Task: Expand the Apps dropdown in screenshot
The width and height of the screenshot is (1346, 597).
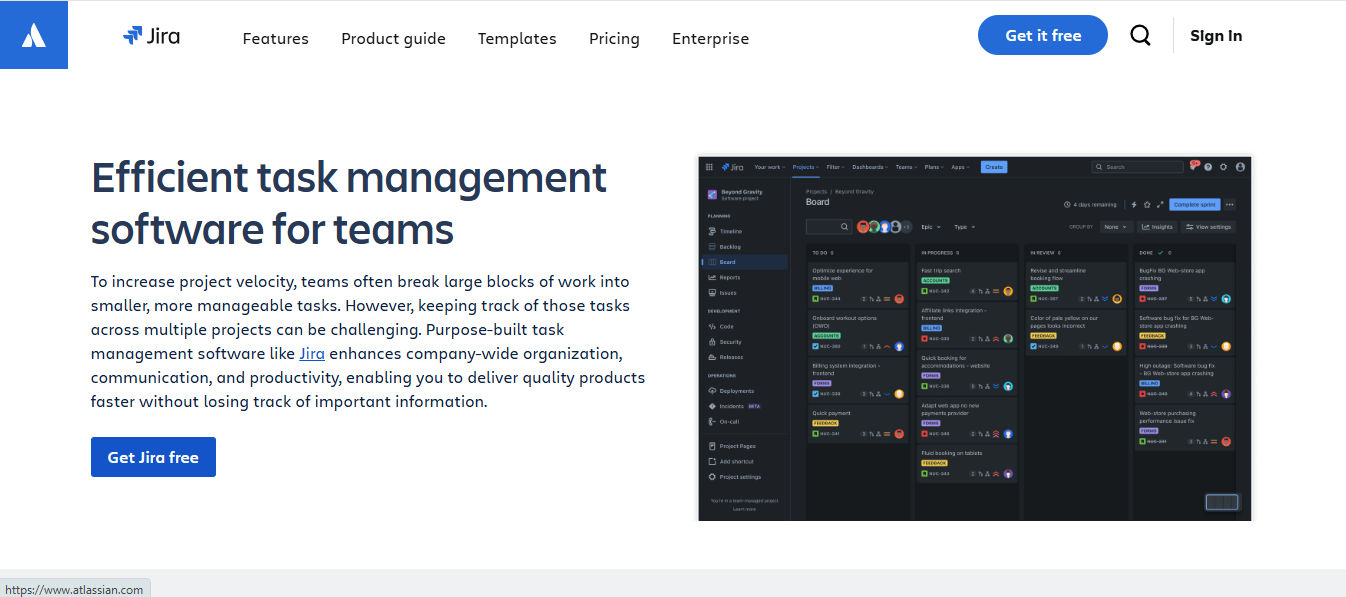Action: (x=960, y=167)
